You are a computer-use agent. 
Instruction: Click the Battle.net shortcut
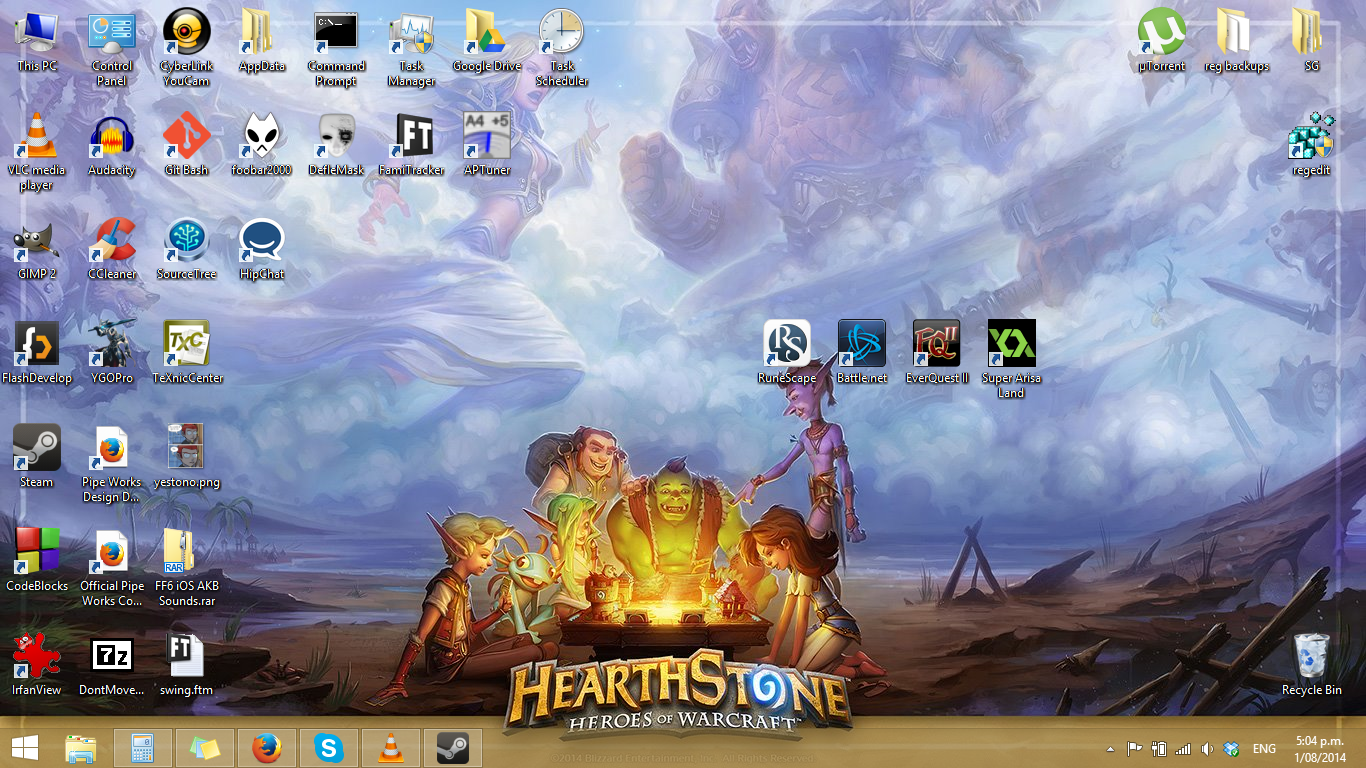(862, 353)
